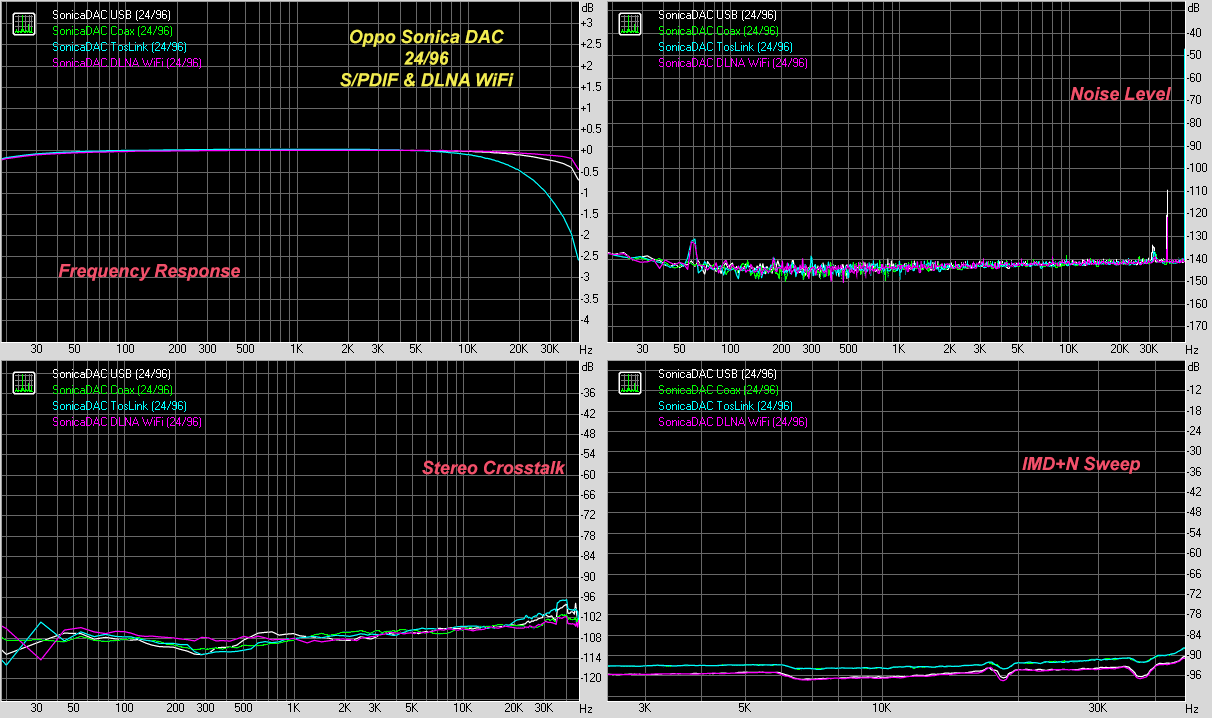This screenshot has width=1212, height=718.
Task: Select SonicaDAC TosLink legend in IMD+N Sweep panel
Action: tap(725, 406)
